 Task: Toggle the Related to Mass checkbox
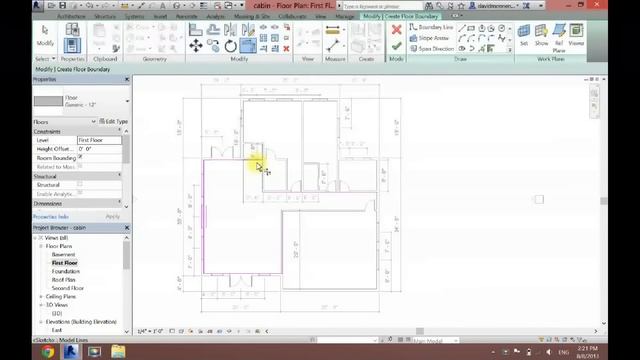tap(80, 166)
